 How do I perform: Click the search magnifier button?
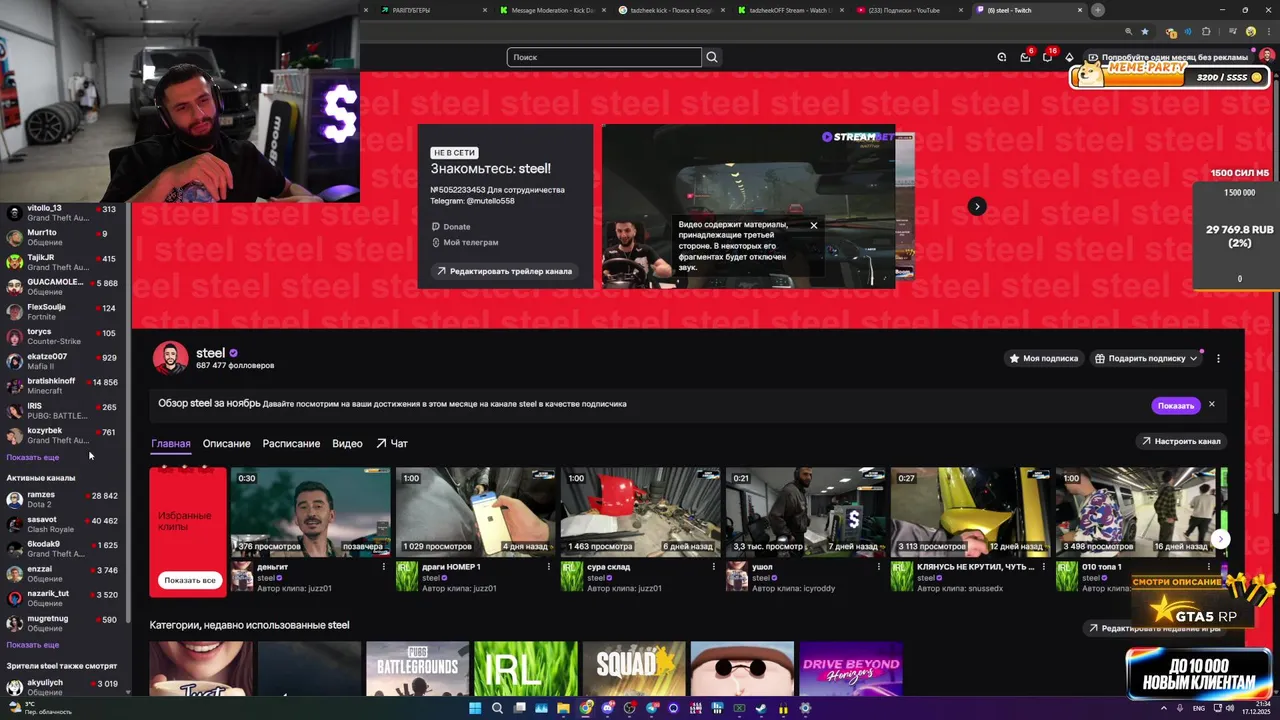point(712,57)
